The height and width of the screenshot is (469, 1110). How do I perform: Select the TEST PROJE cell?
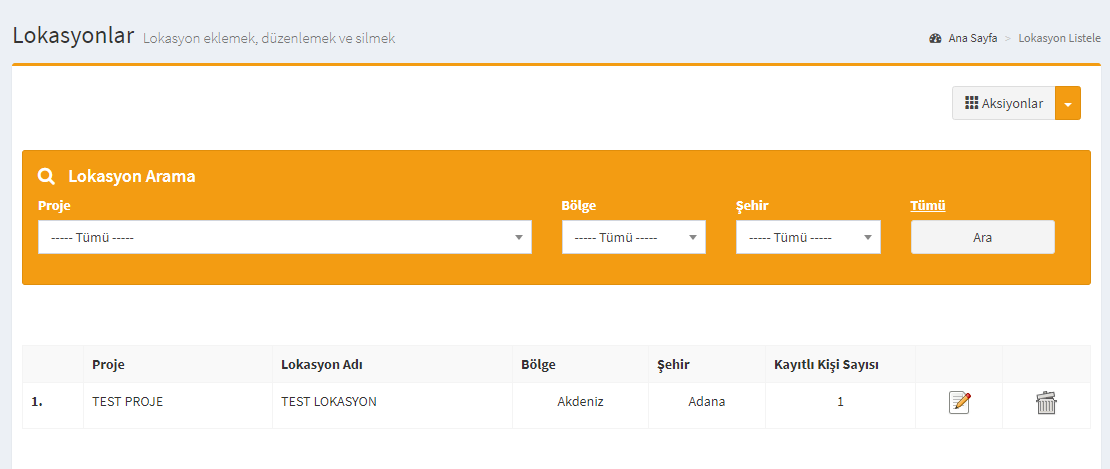click(127, 402)
